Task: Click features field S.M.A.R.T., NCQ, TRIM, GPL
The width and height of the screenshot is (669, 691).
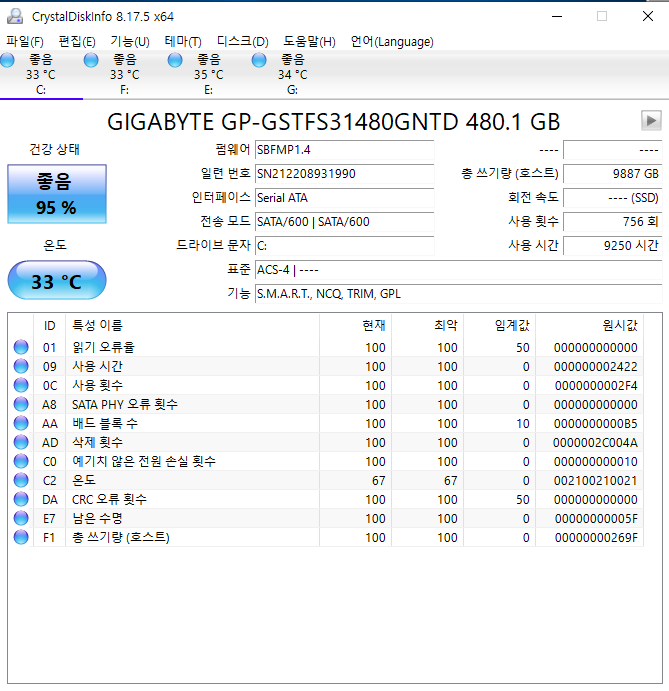Action: [x=458, y=293]
